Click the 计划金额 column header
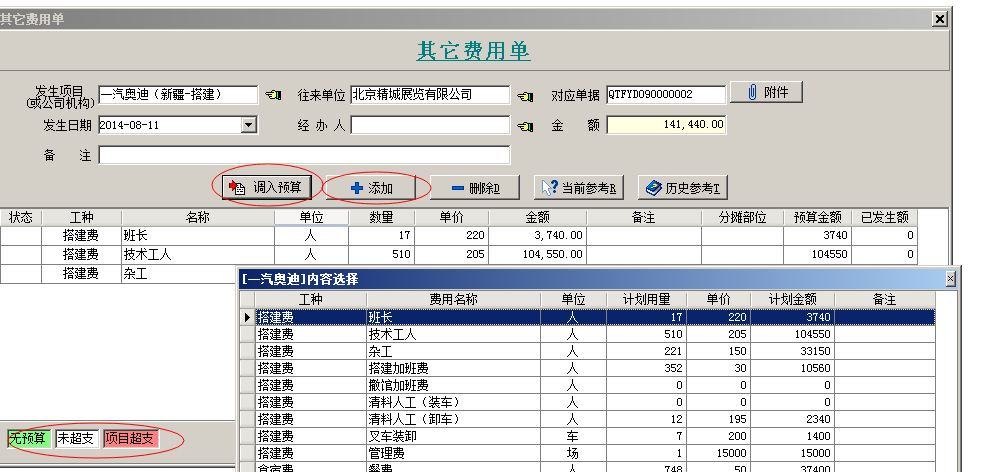The width and height of the screenshot is (984, 472). [x=793, y=299]
